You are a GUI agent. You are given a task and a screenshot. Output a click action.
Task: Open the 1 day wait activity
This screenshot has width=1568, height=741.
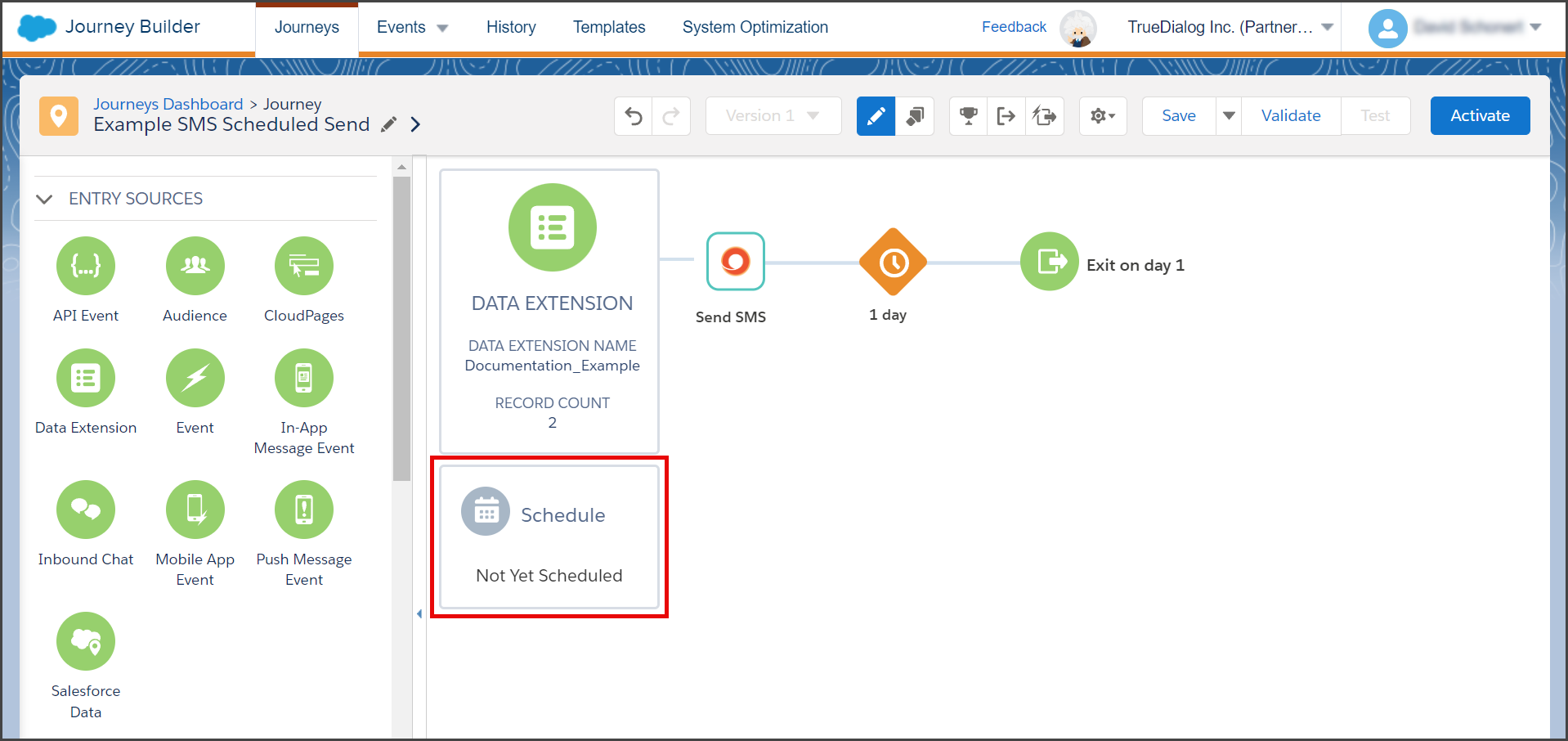pyautogui.click(x=893, y=262)
